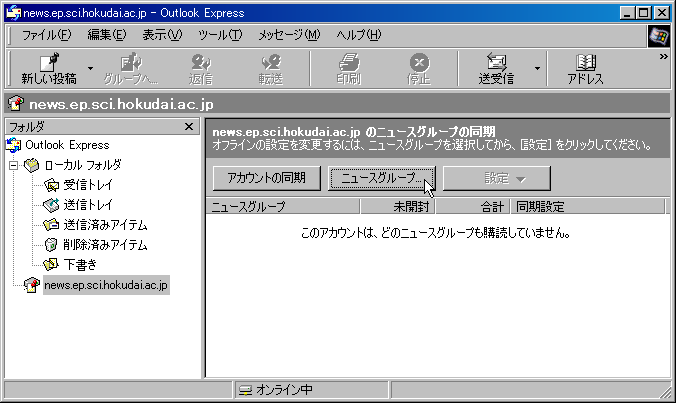This screenshot has width=676, height=403.
Task: Sort by the 合計 column header
Action: (x=473, y=207)
